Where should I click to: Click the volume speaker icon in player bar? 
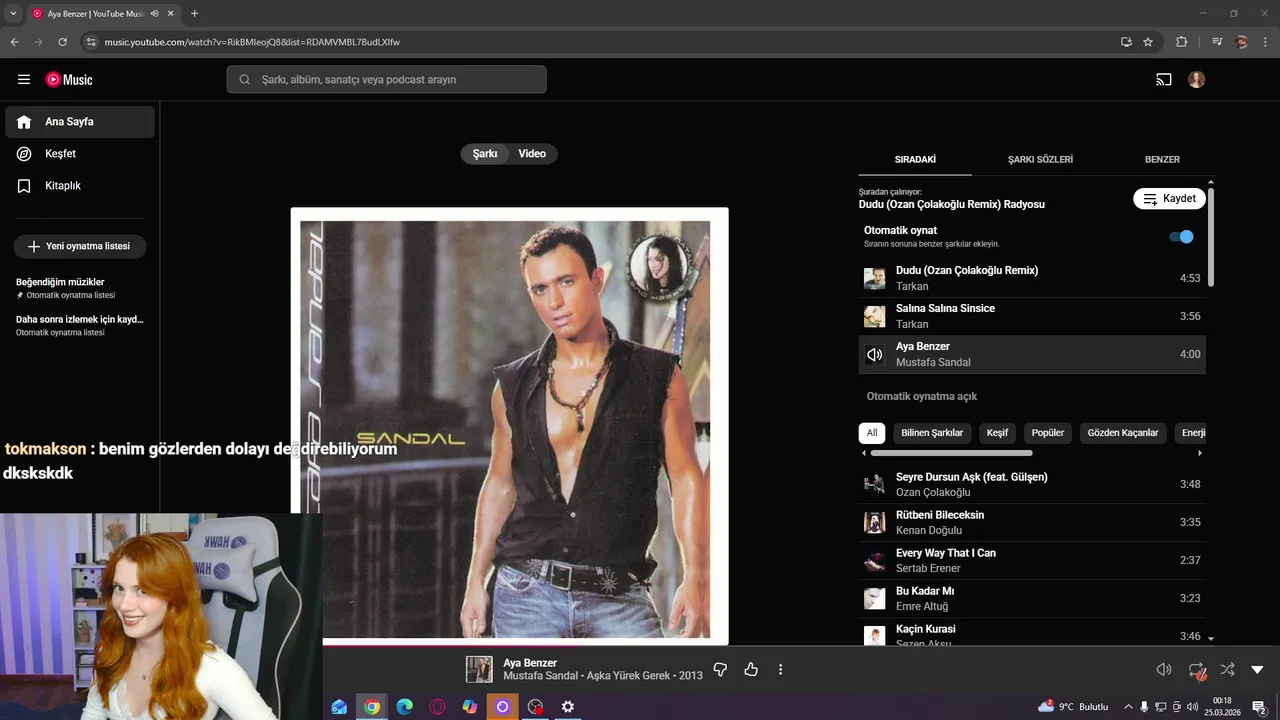point(1164,670)
